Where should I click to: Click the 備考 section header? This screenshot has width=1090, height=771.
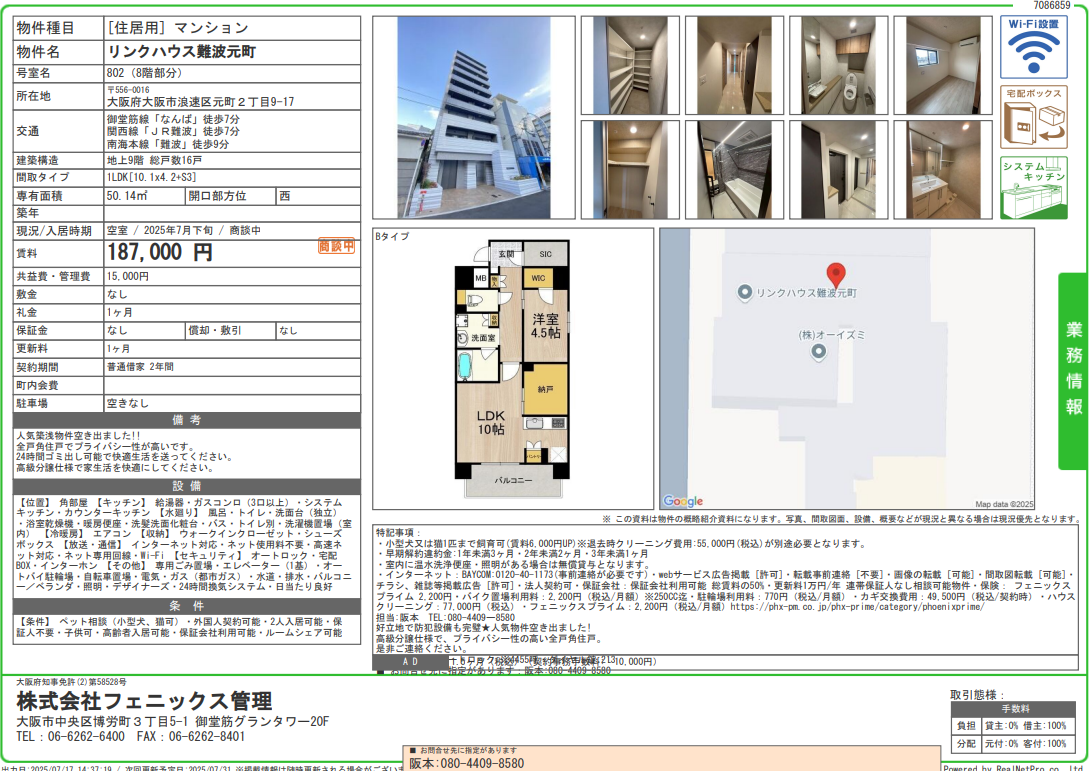(x=187, y=420)
